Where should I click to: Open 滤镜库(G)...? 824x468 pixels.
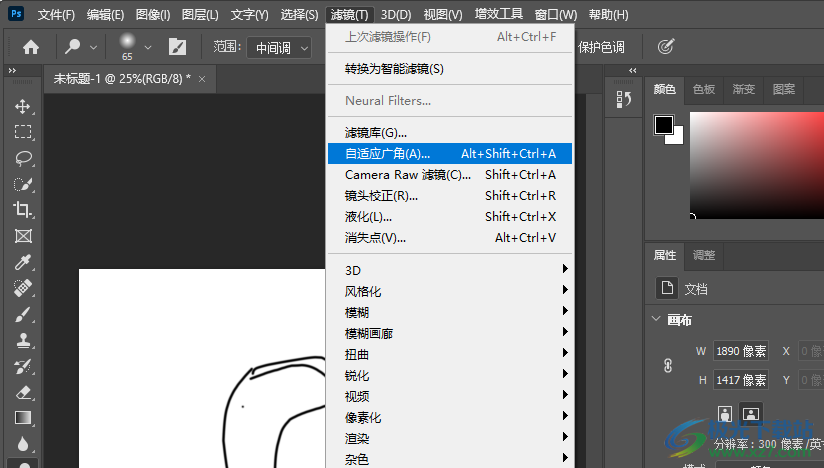(450, 132)
